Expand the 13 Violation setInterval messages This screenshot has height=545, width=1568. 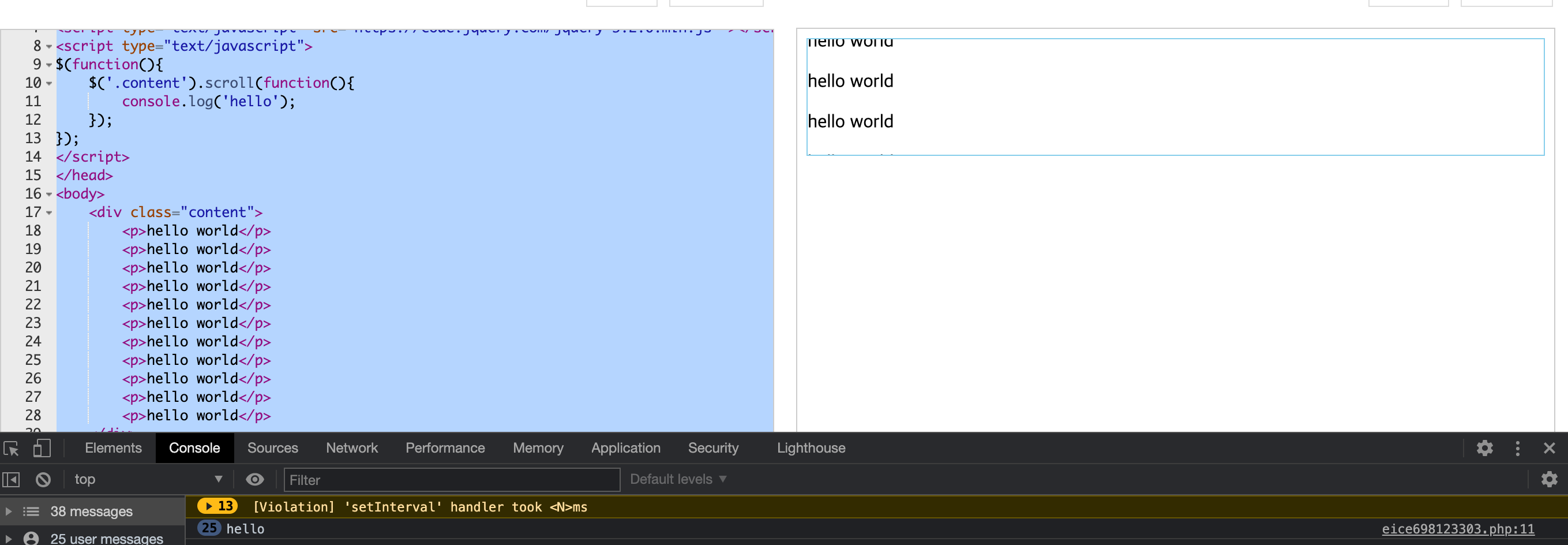coord(217,506)
